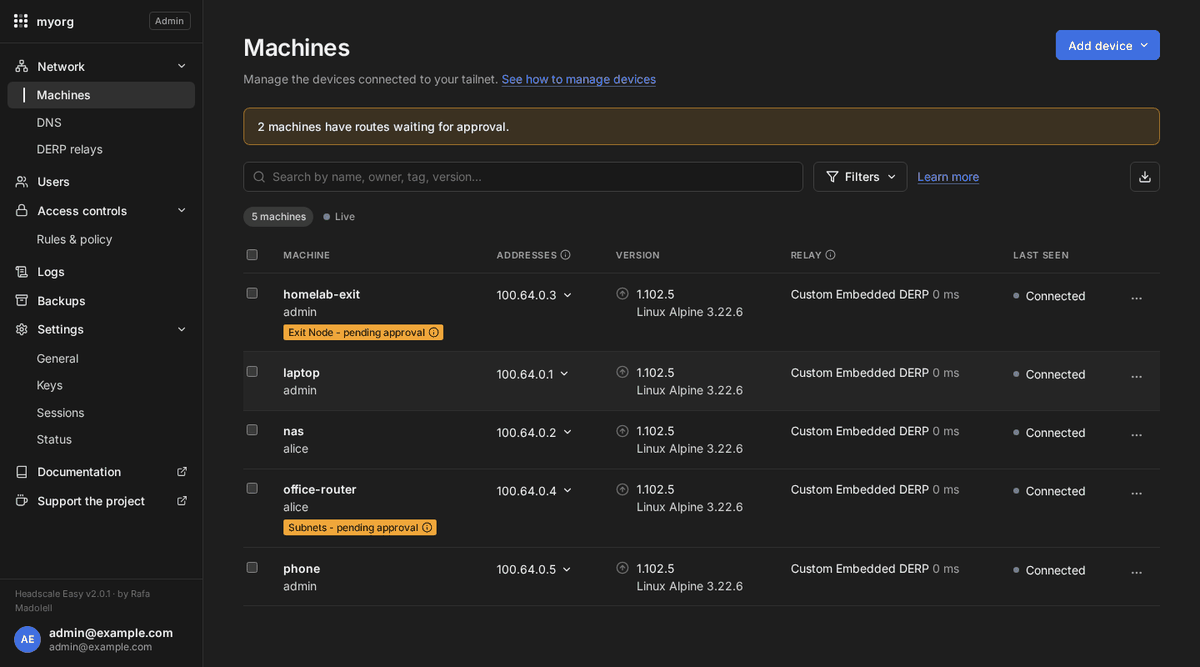Open Support the project external arrow
This screenshot has width=1200, height=667.
pos(182,501)
